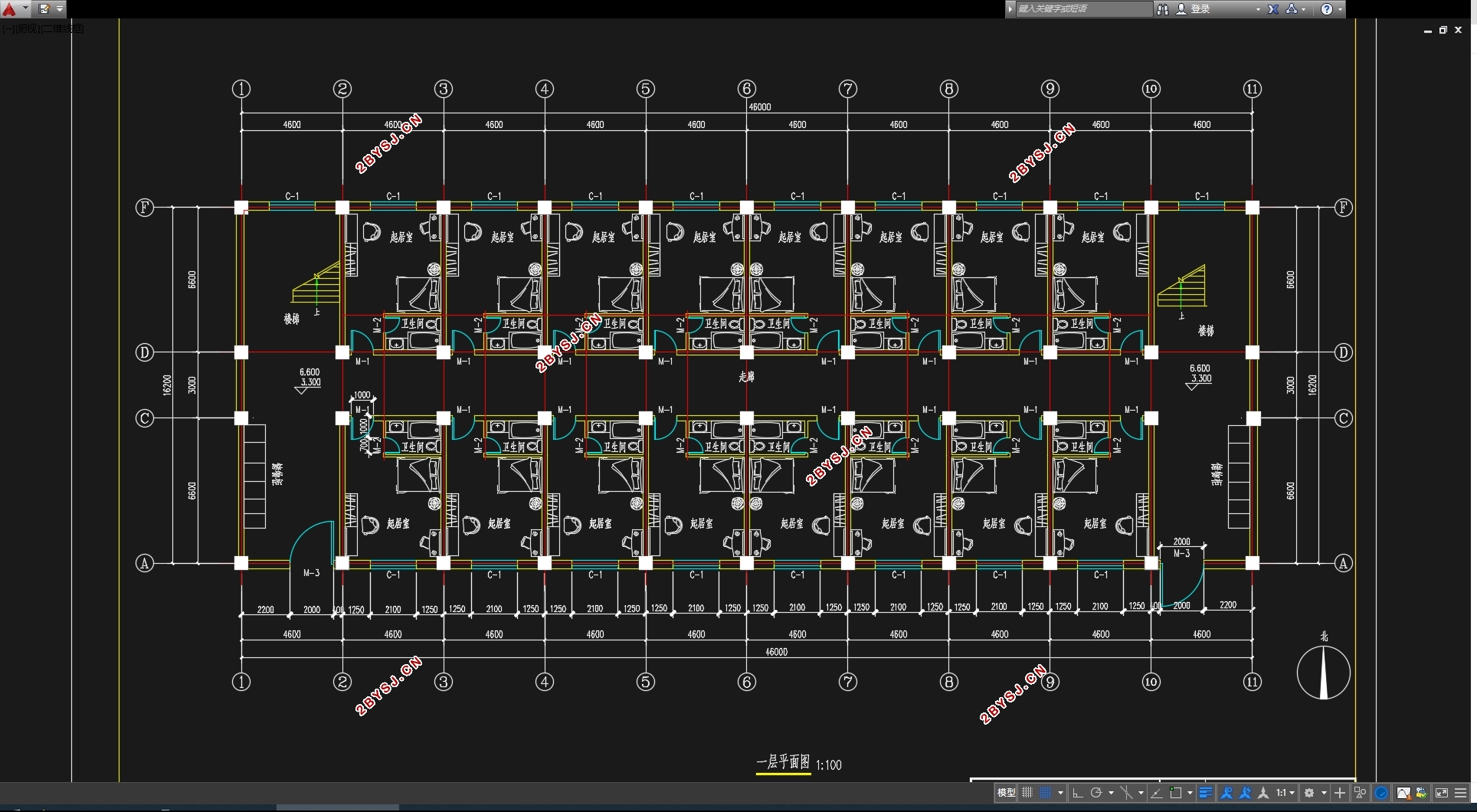
Task: Toggle 2D object snap
Action: [1176, 793]
